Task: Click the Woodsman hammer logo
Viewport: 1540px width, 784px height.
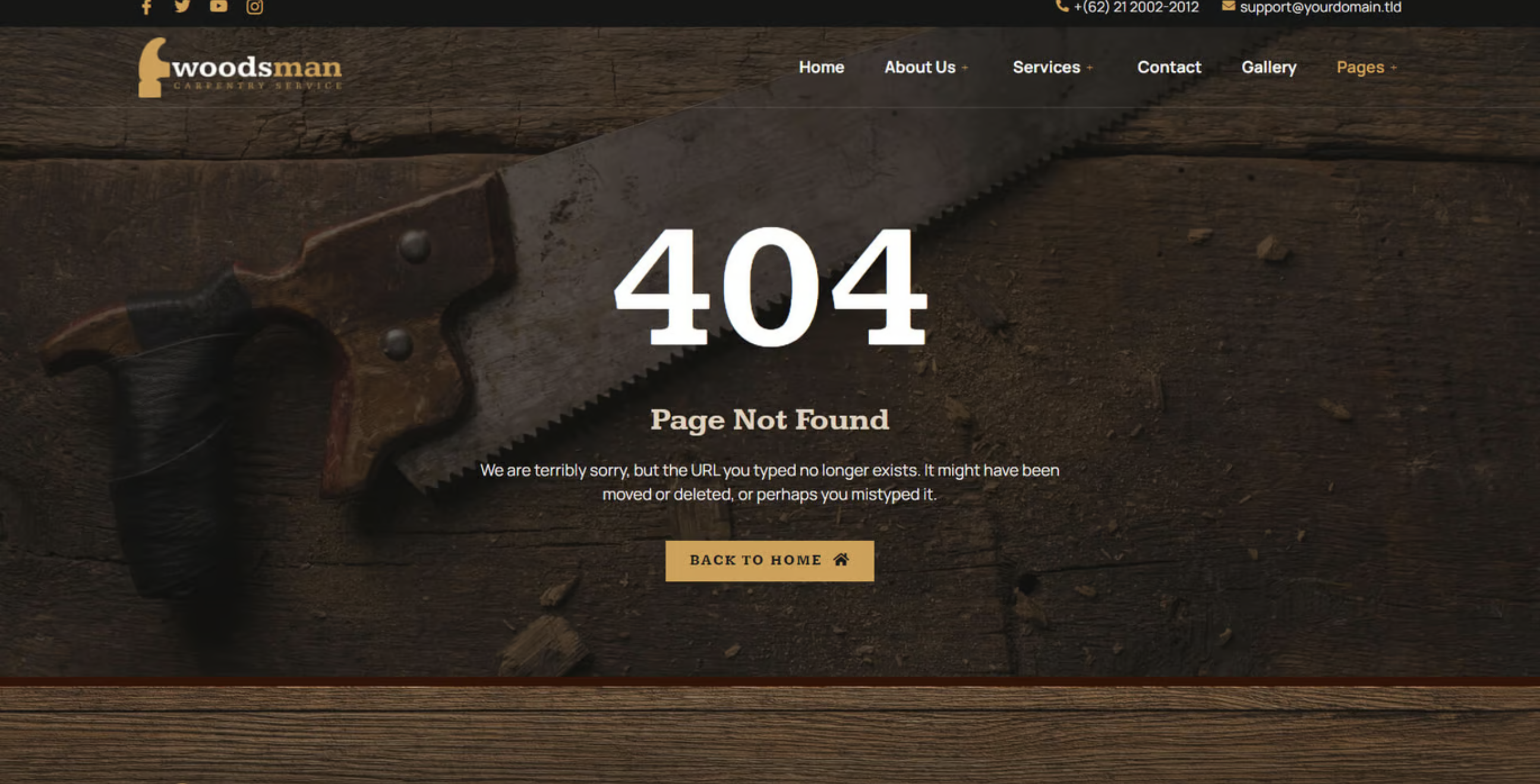Action: [x=154, y=67]
